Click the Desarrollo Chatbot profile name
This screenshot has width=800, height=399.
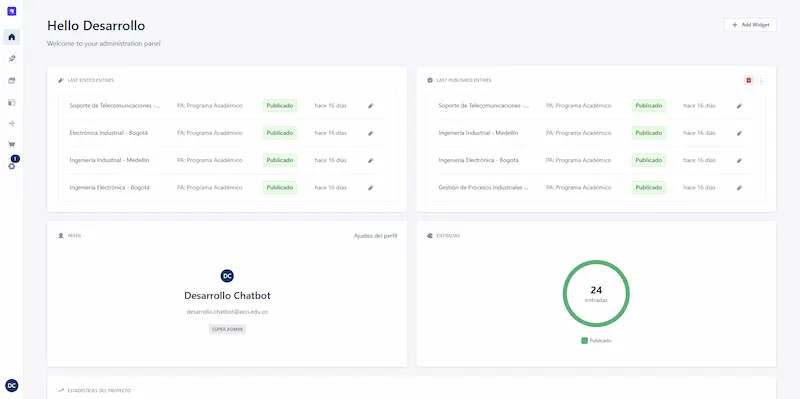tap(227, 295)
